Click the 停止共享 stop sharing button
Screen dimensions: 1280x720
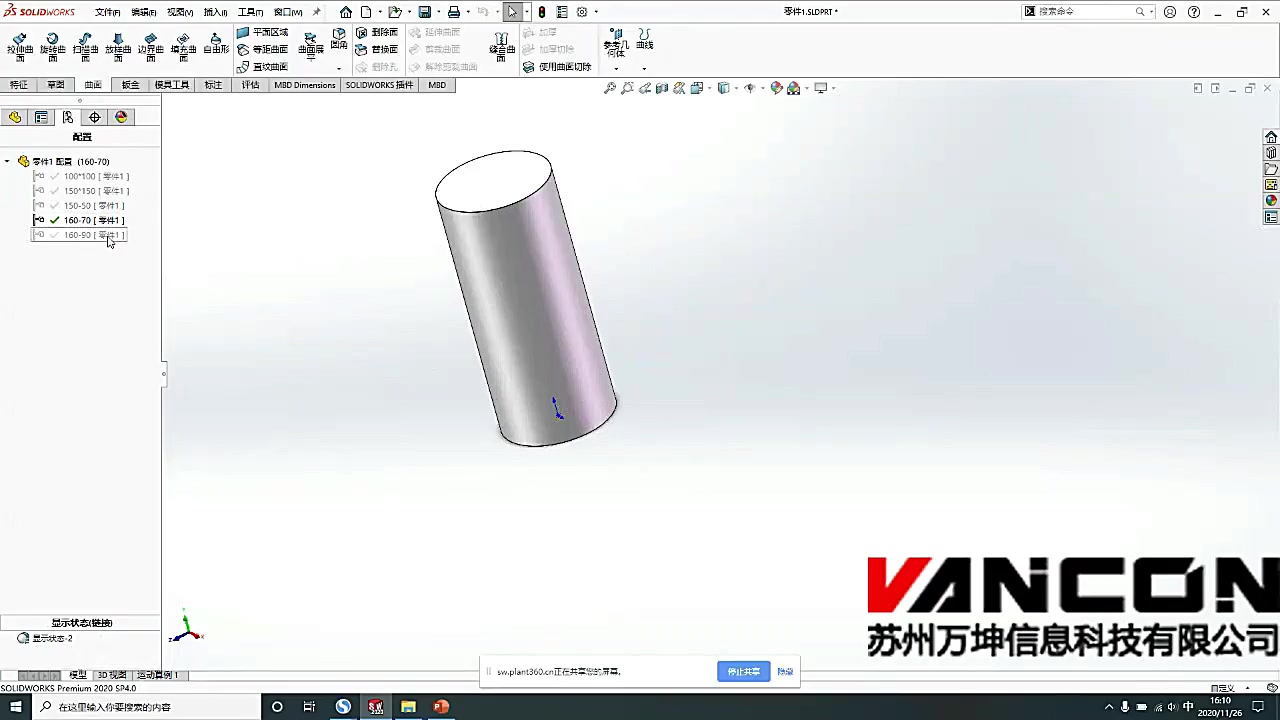pyautogui.click(x=743, y=672)
